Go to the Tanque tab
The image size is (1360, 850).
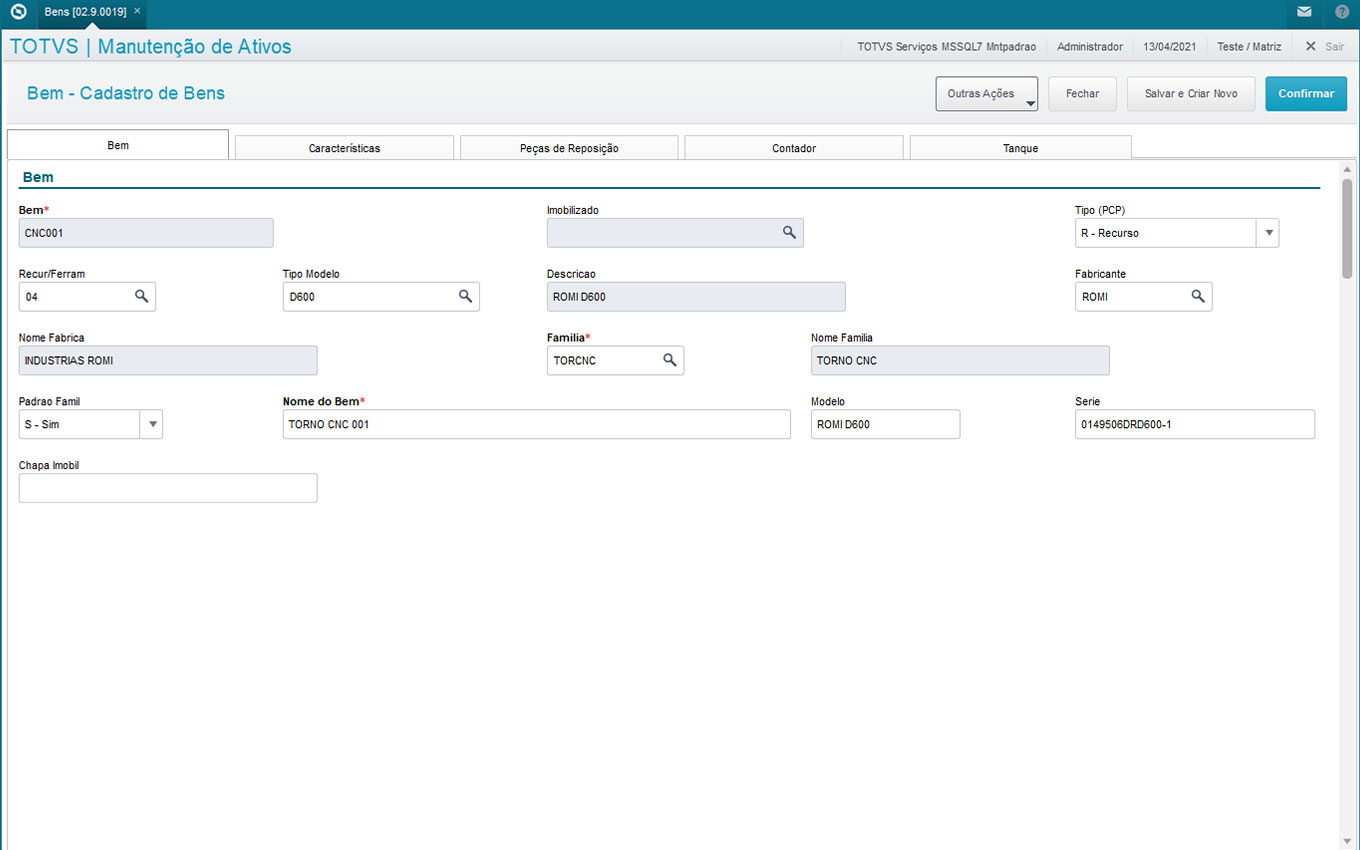(1020, 148)
